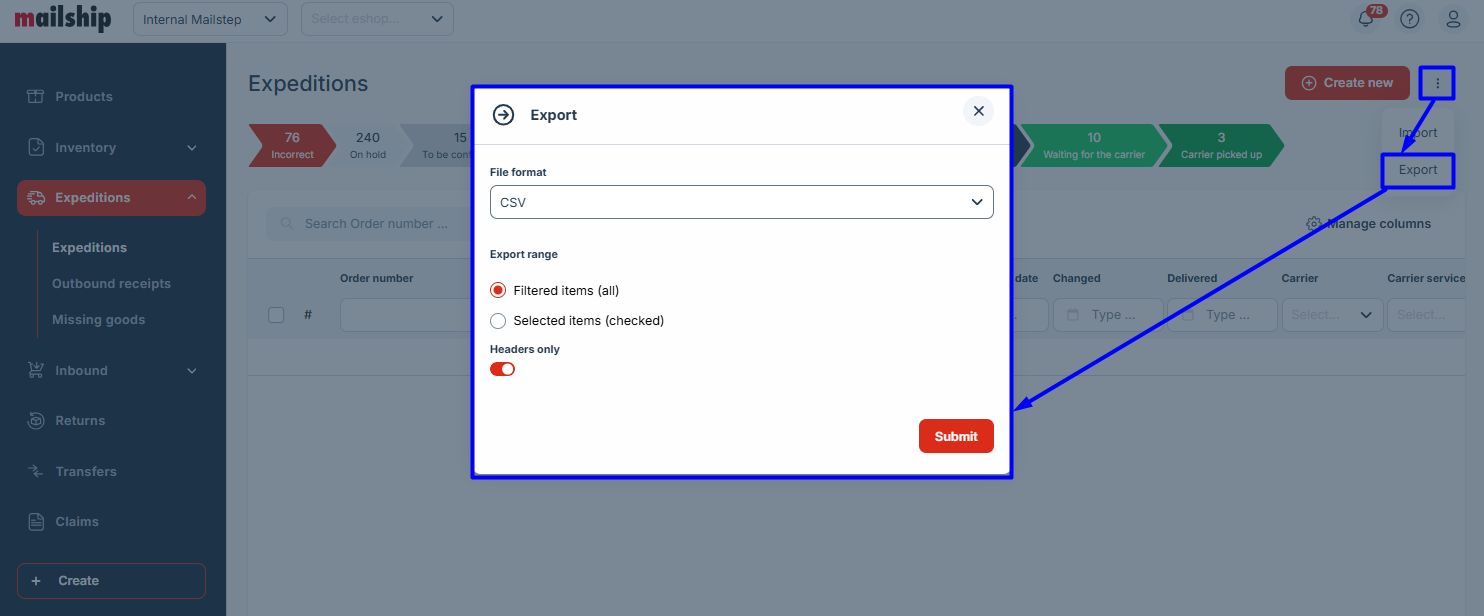Open the File format CSV dropdown
Screen dimensions: 1484x616
[x=741, y=202]
